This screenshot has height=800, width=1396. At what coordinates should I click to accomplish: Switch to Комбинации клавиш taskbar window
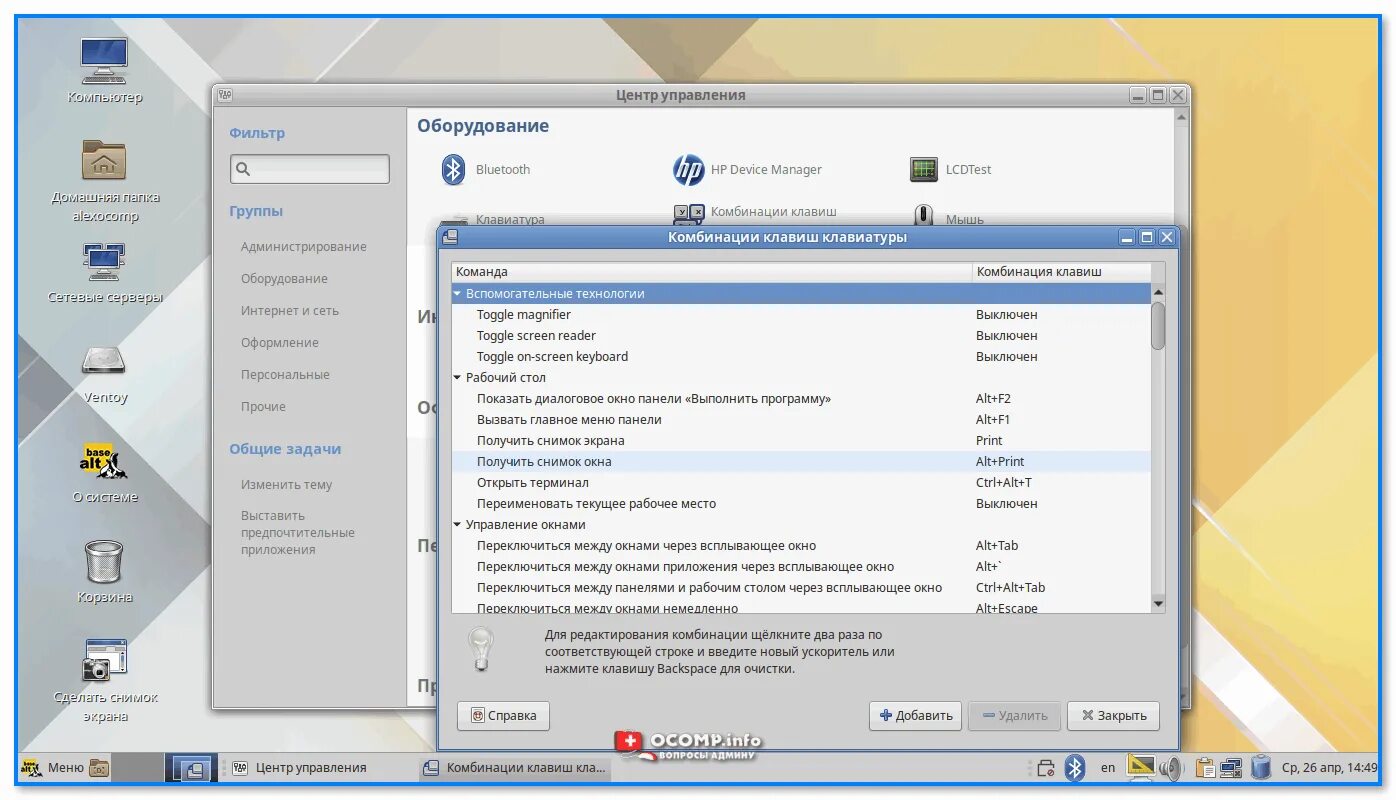(x=514, y=768)
